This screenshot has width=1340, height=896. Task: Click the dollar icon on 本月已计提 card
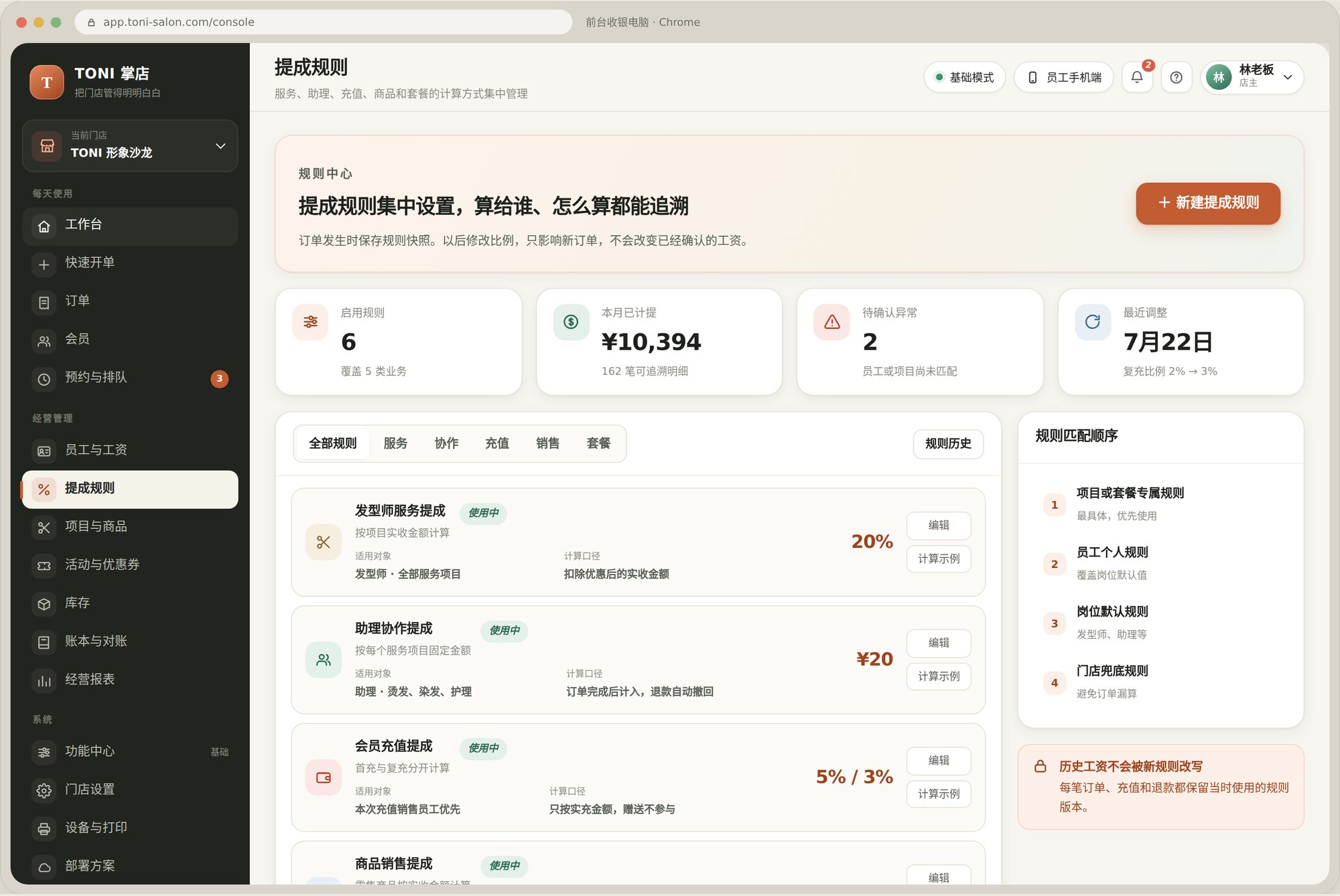point(571,322)
